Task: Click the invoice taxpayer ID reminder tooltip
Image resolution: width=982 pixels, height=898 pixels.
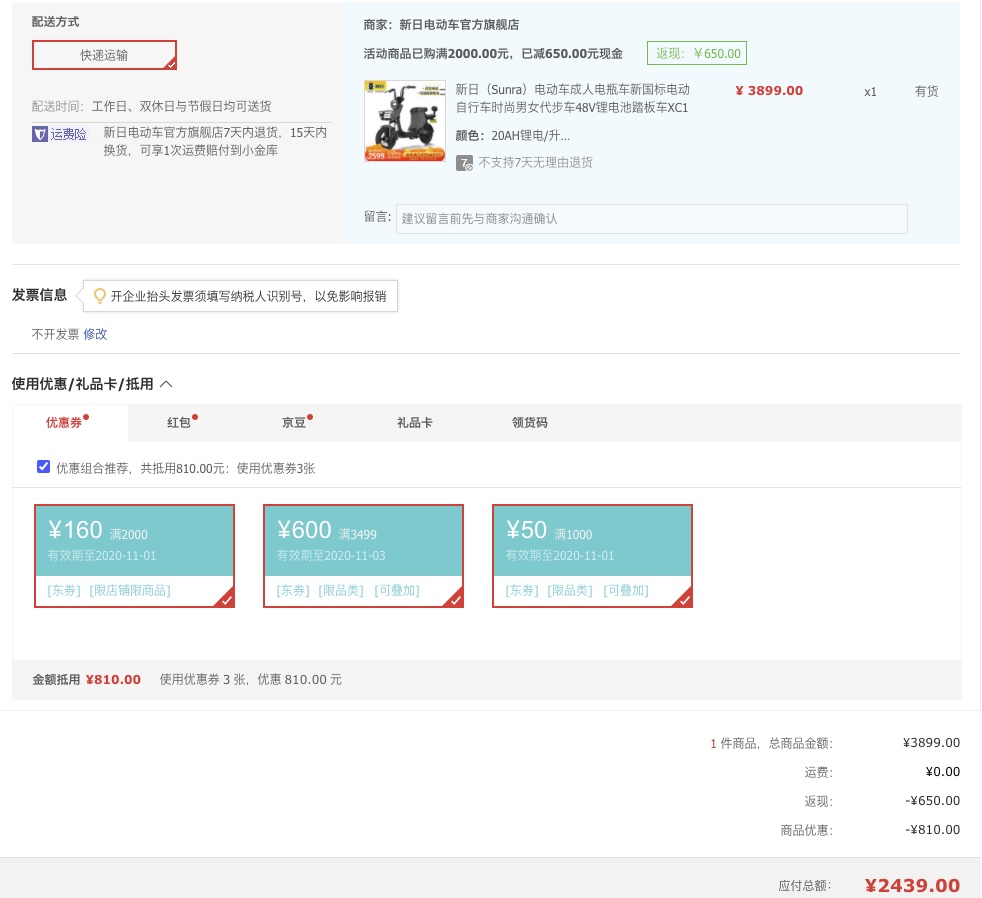Action: (240, 296)
